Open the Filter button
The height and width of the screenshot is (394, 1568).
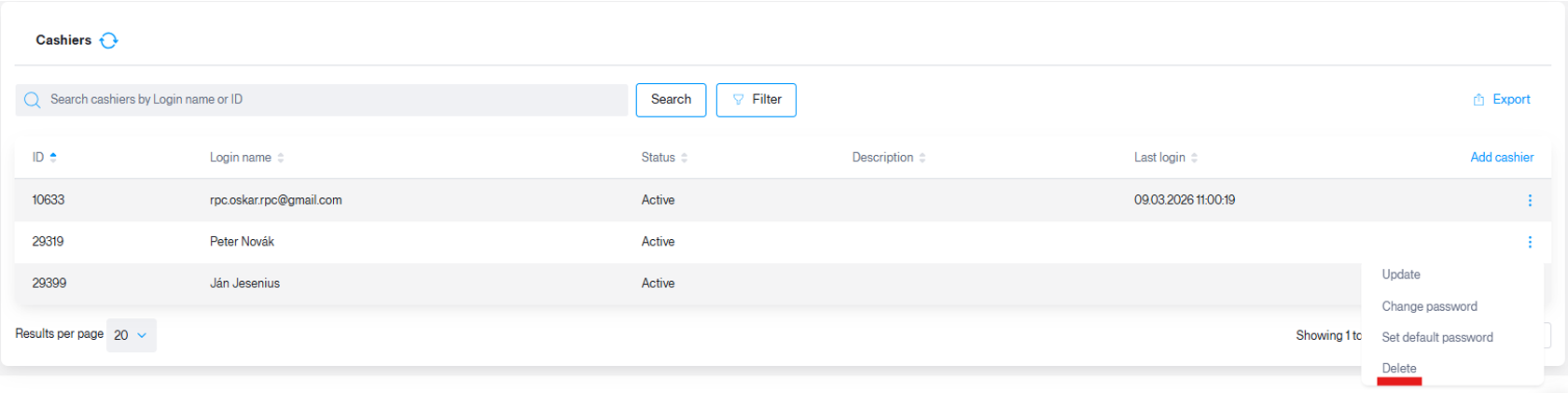click(x=756, y=100)
